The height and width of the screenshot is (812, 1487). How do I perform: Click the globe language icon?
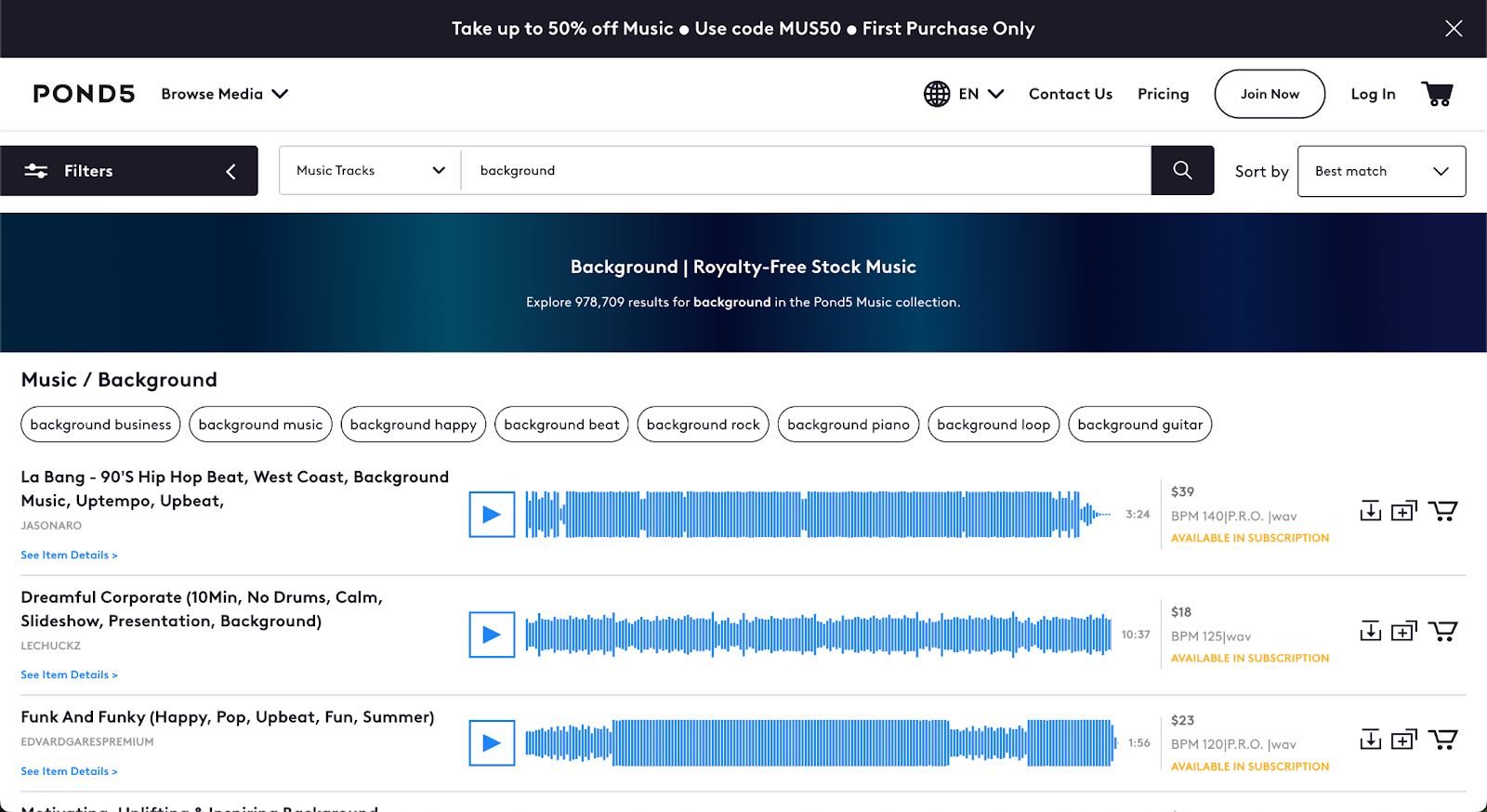tap(937, 94)
